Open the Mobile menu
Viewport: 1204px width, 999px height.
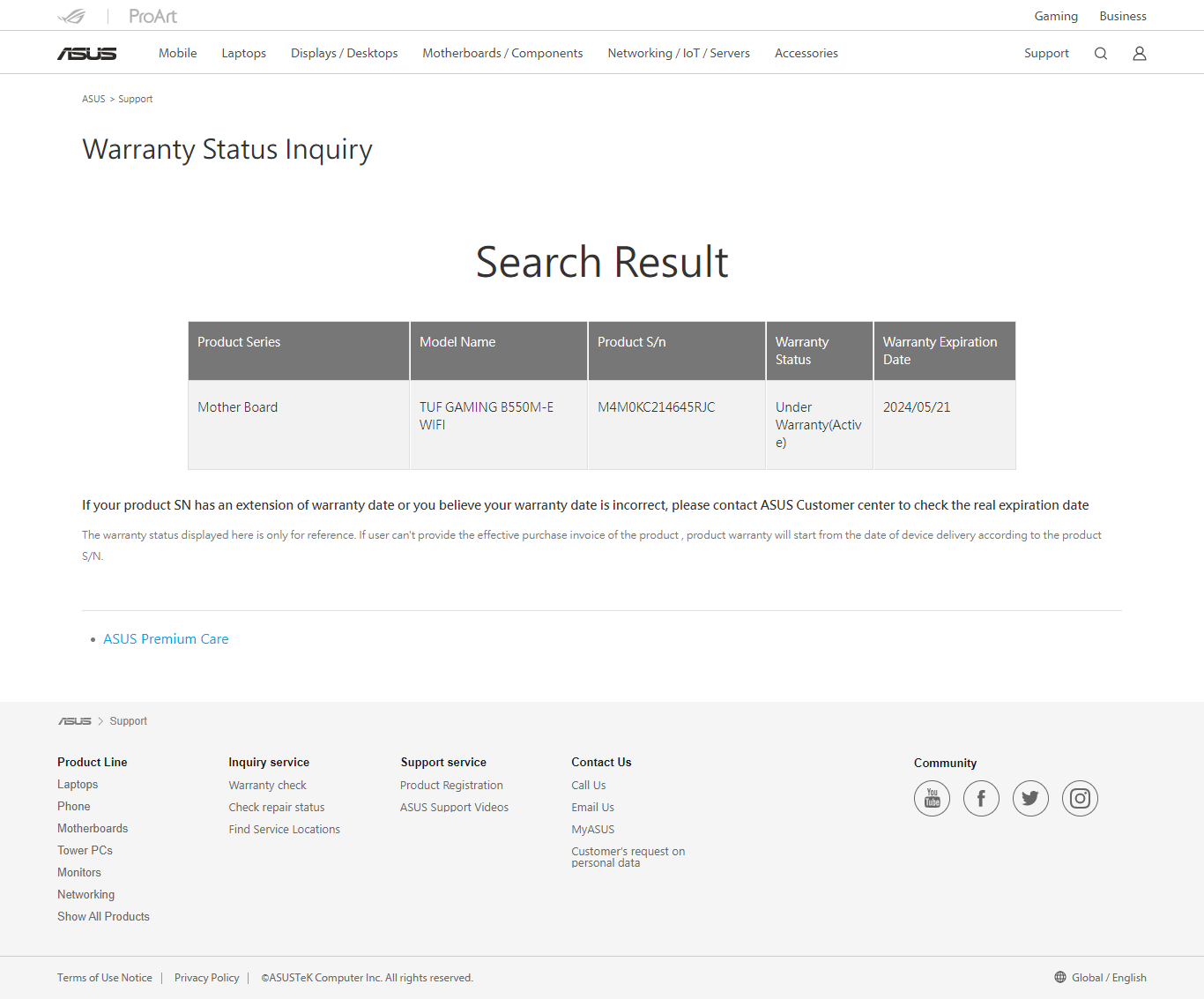pyautogui.click(x=178, y=53)
